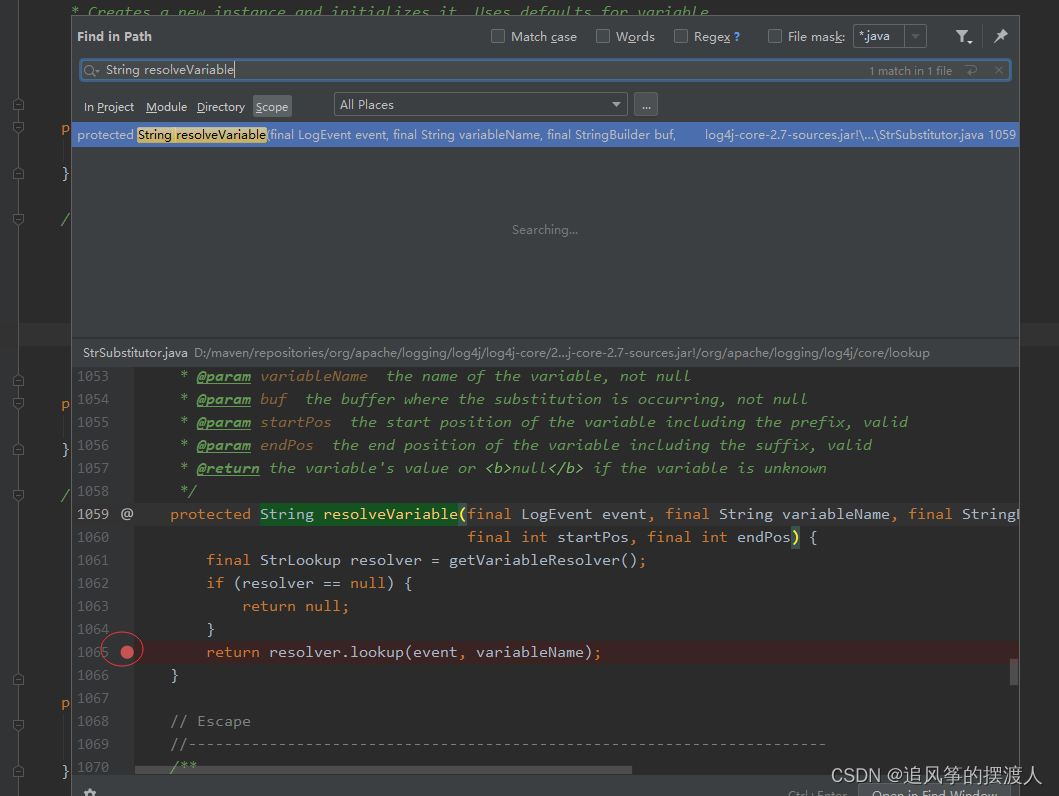This screenshot has height=796, width=1059.
Task: Click the ellipsis button beside All Places
Action: coord(646,105)
